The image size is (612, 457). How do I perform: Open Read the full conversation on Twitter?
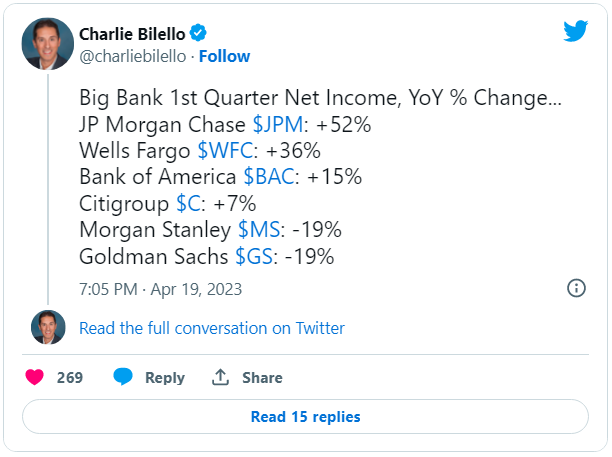(x=212, y=328)
